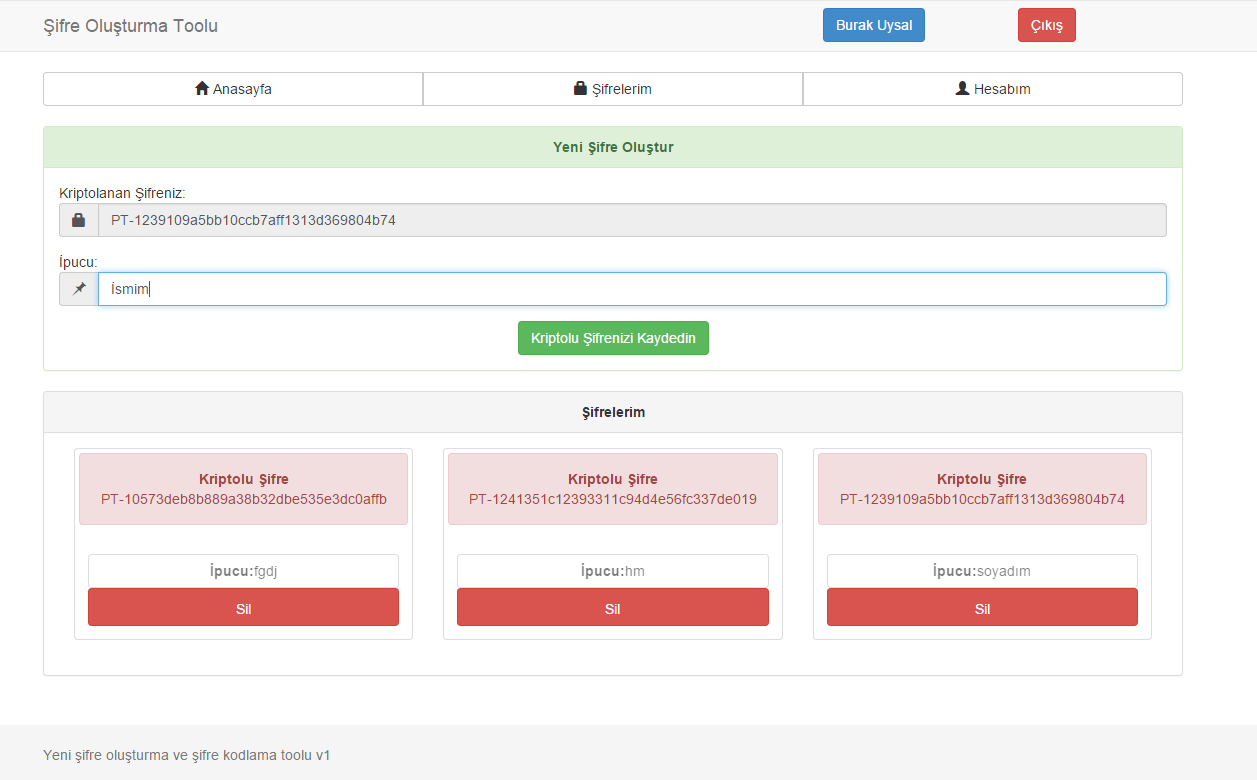Viewport: 1257px width, 780px height.
Task: Delete the password with hint fgdj
Action: [243, 608]
